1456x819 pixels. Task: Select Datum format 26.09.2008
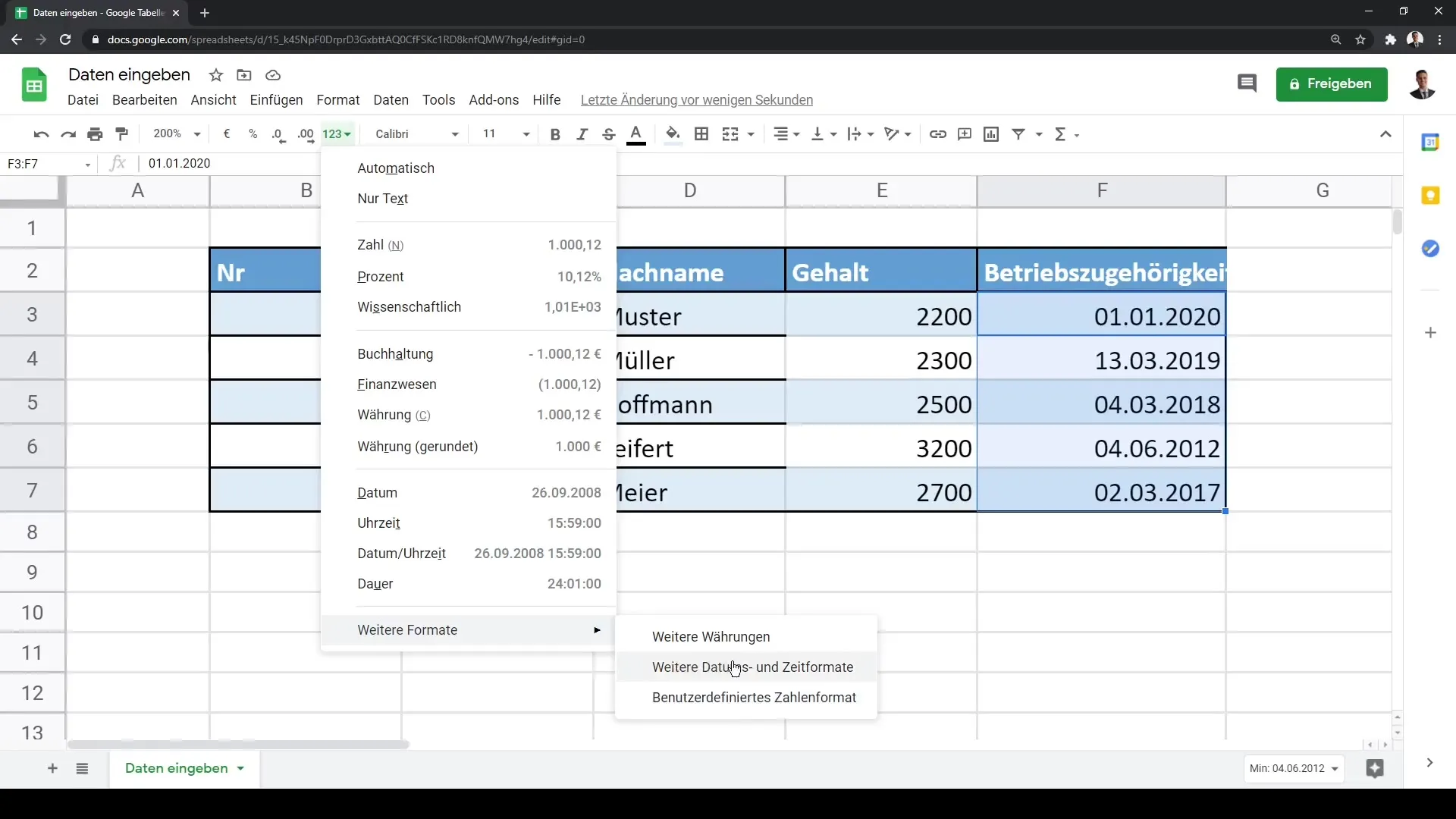click(469, 493)
